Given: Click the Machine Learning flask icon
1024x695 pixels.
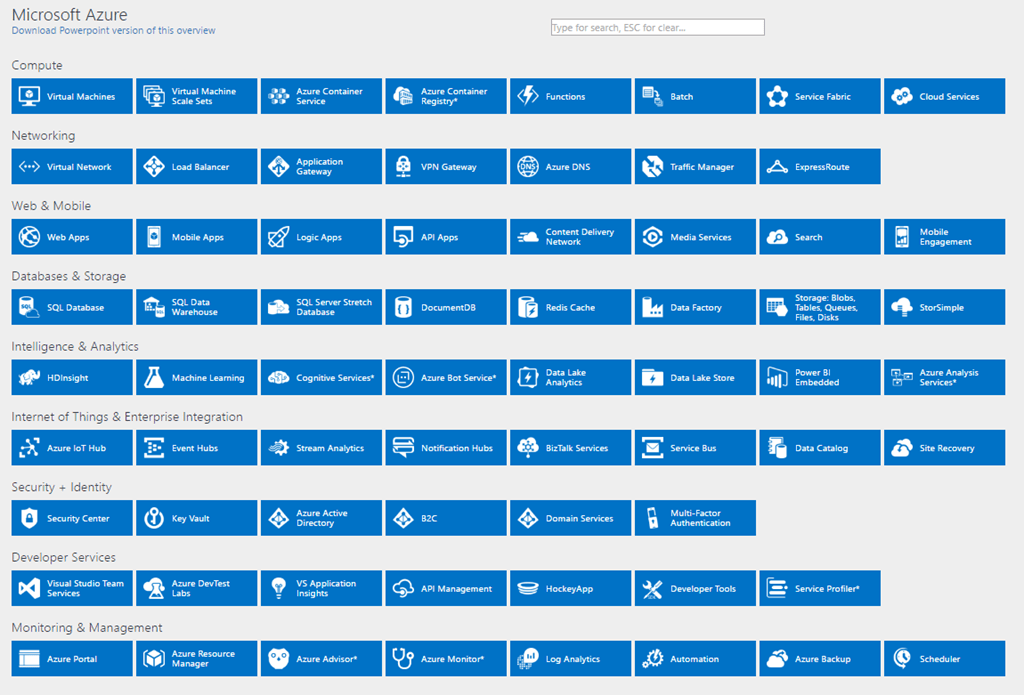Looking at the screenshot, I should coord(154,378).
